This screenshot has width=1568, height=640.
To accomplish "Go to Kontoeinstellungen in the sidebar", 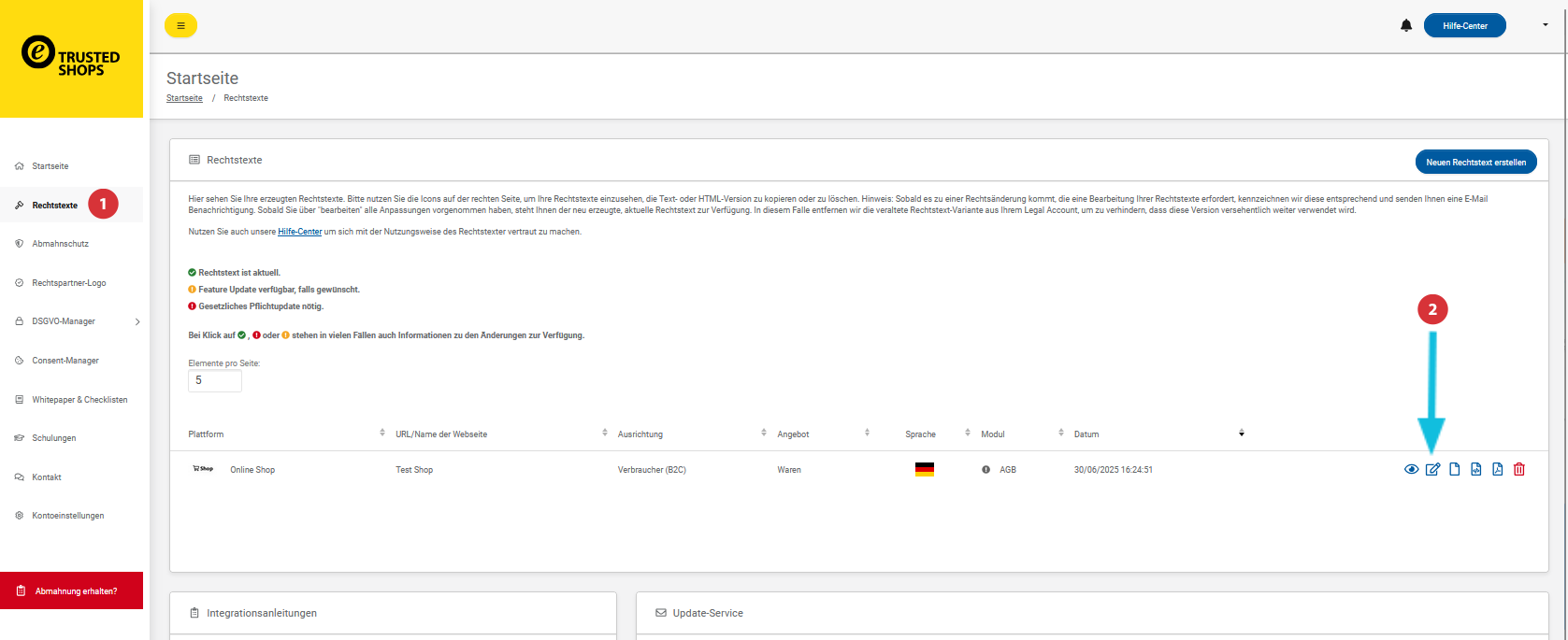I will 67,516.
